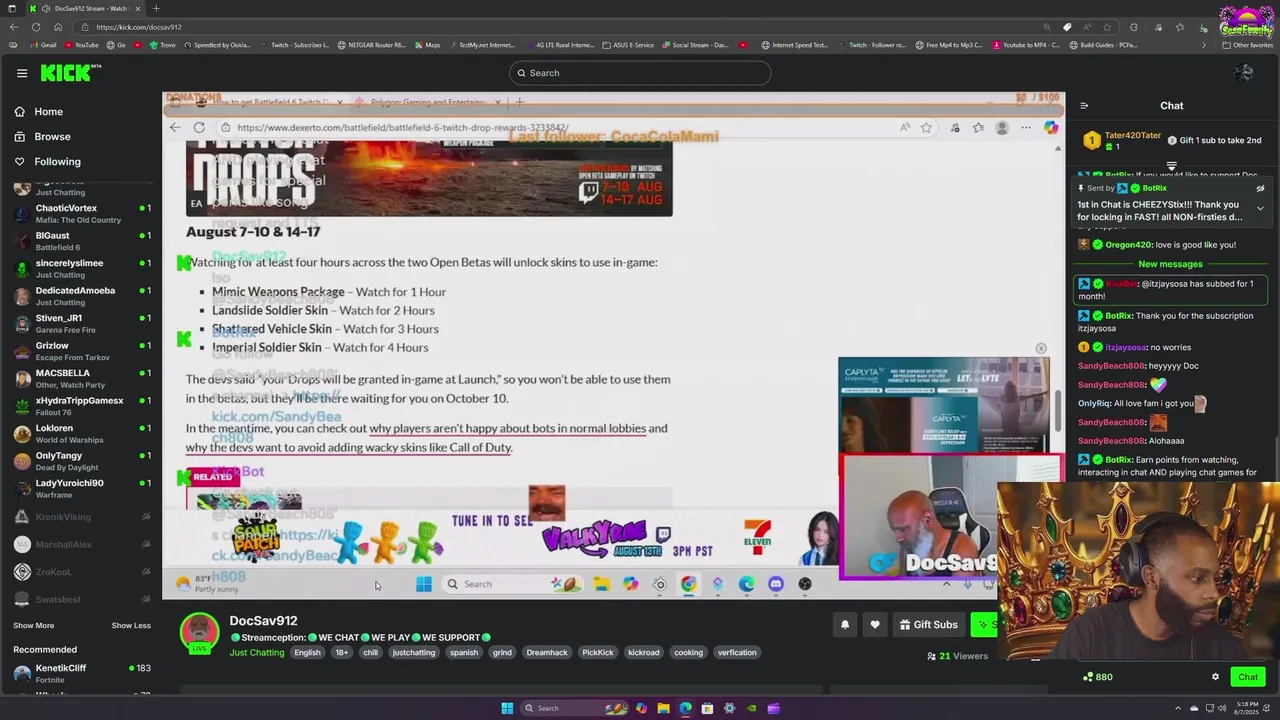Open File Explorer from taskbar
The width and height of the screenshot is (1280, 720).
point(663,708)
